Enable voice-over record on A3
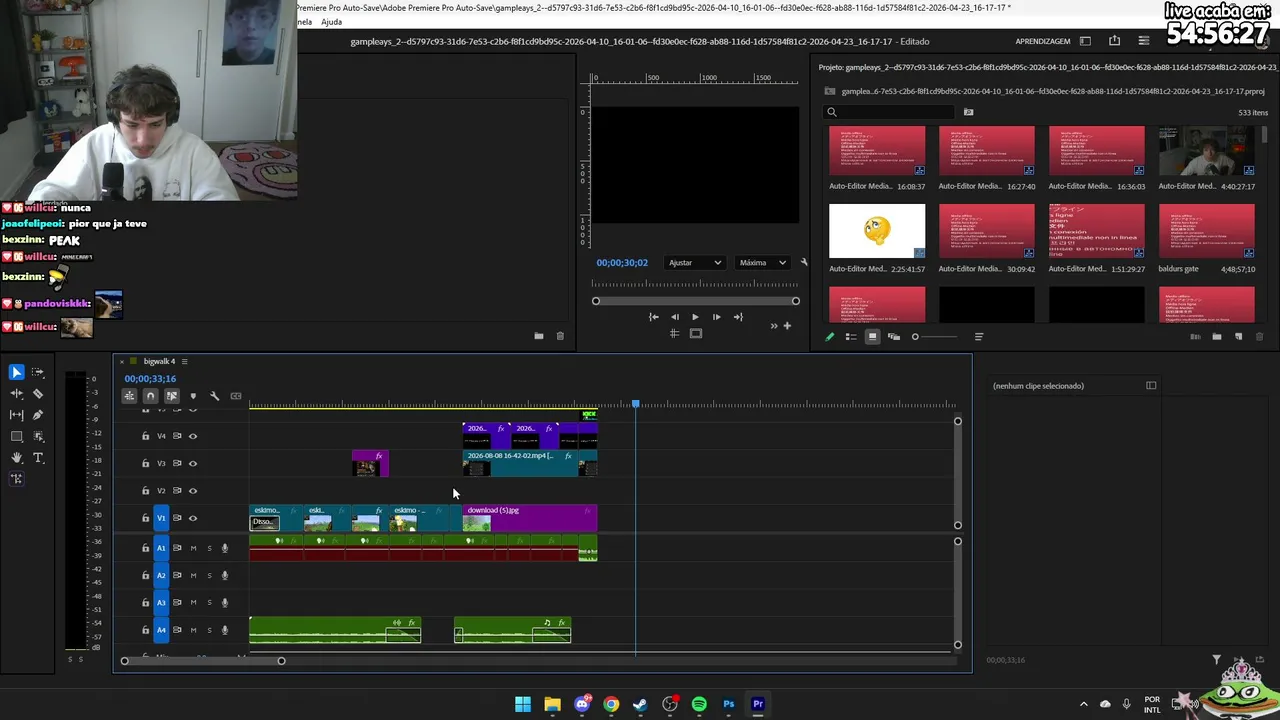Image resolution: width=1280 pixels, height=720 pixels. point(225,603)
